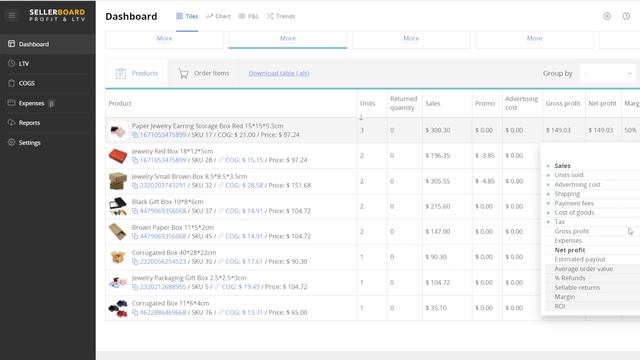Screen dimensions: 640x360
Task: Switch to the Chart view tab
Action: tap(218, 16)
